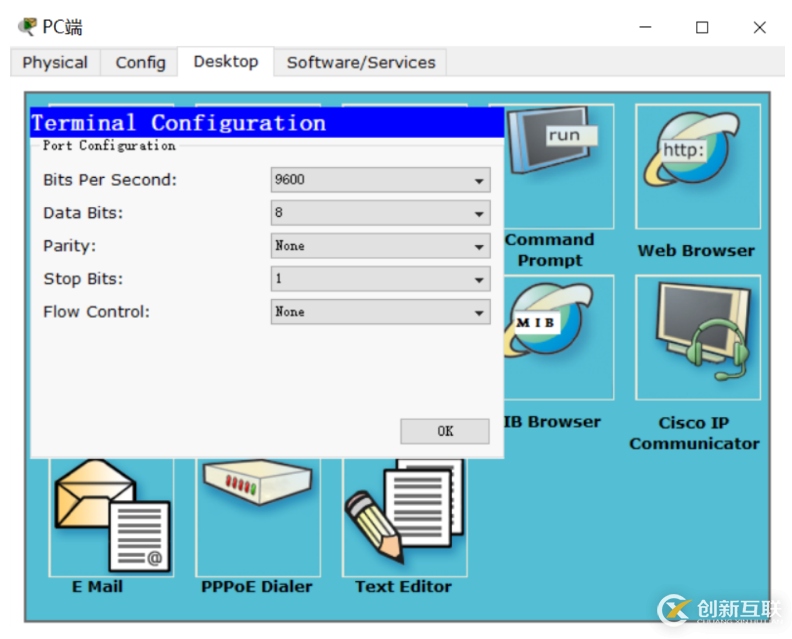This screenshot has width=792, height=639.
Task: Click the Data Bits label
Action: 83,213
